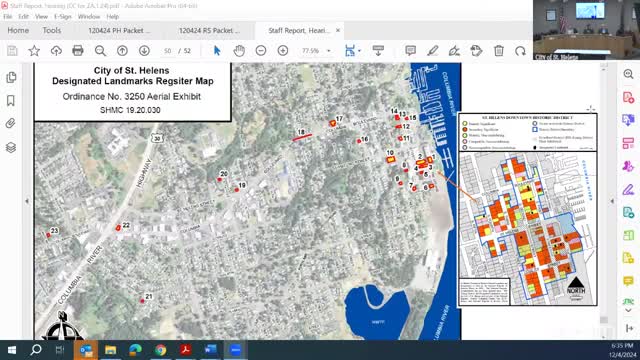Click the current page number field
This screenshot has width=640, height=360.
point(167,51)
